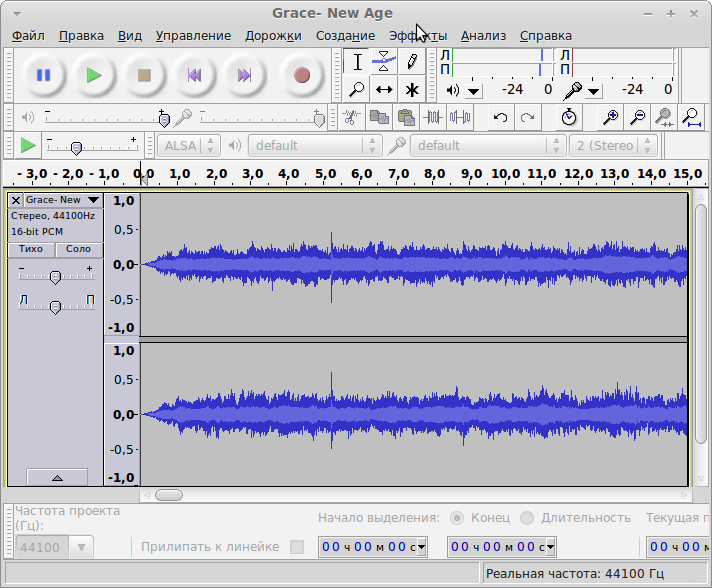Image resolution: width=712 pixels, height=588 pixels.
Task: Click Fit Project zoom icon
Action: pos(692,118)
